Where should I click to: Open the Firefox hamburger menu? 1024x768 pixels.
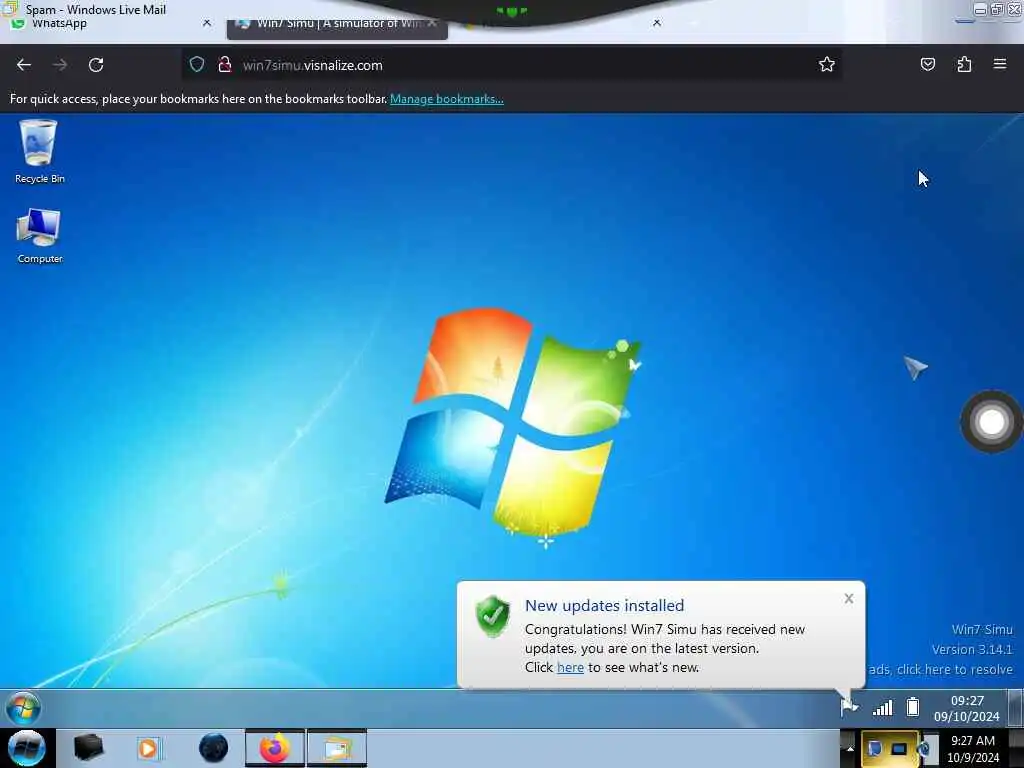tap(1000, 64)
